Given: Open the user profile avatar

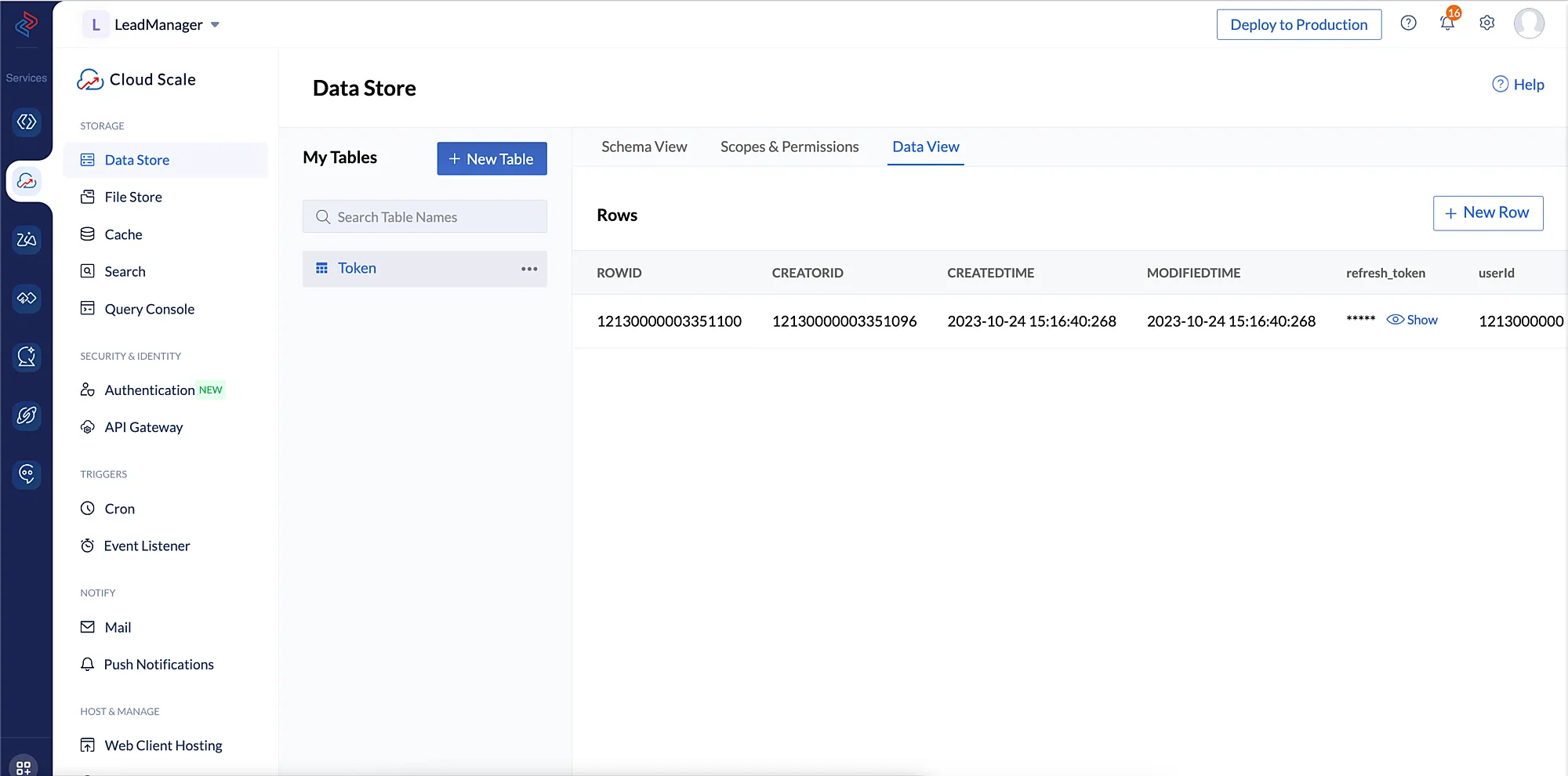Looking at the screenshot, I should [1528, 24].
